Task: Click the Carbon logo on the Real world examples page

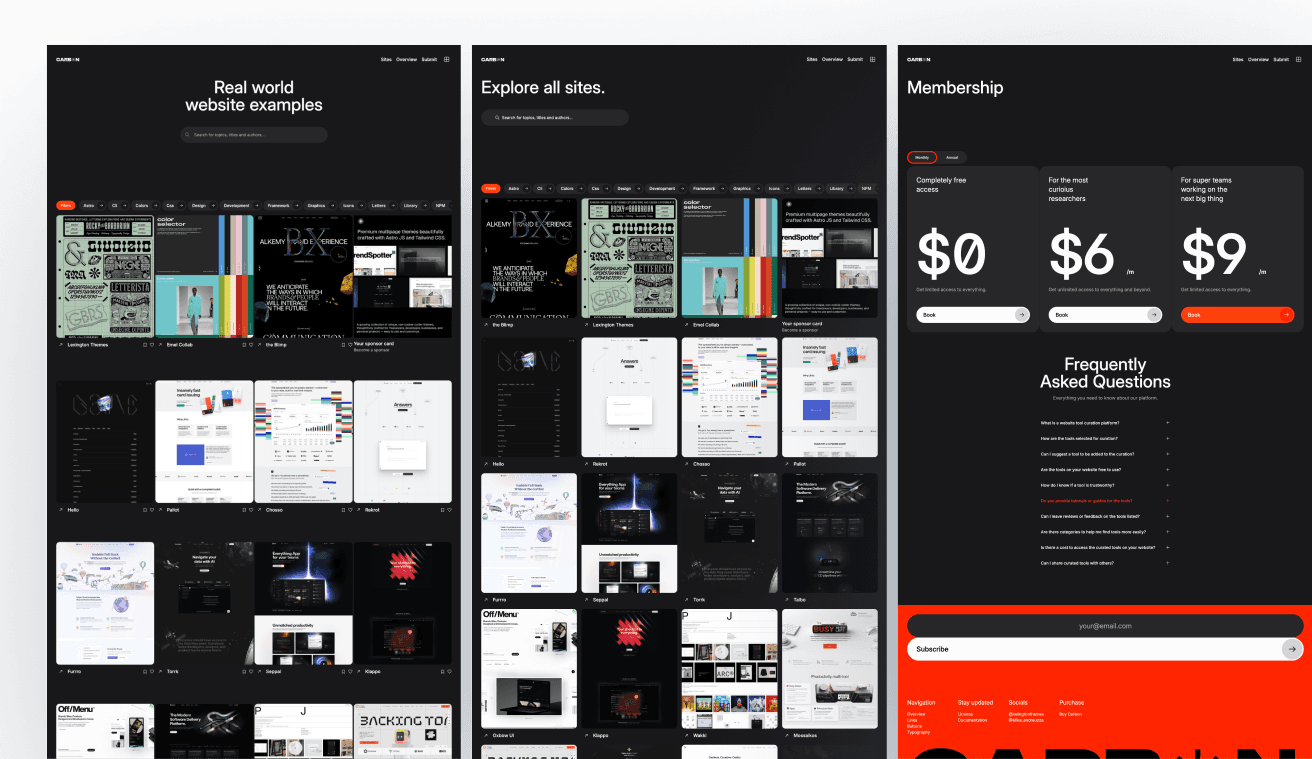Action: pyautogui.click(x=68, y=59)
